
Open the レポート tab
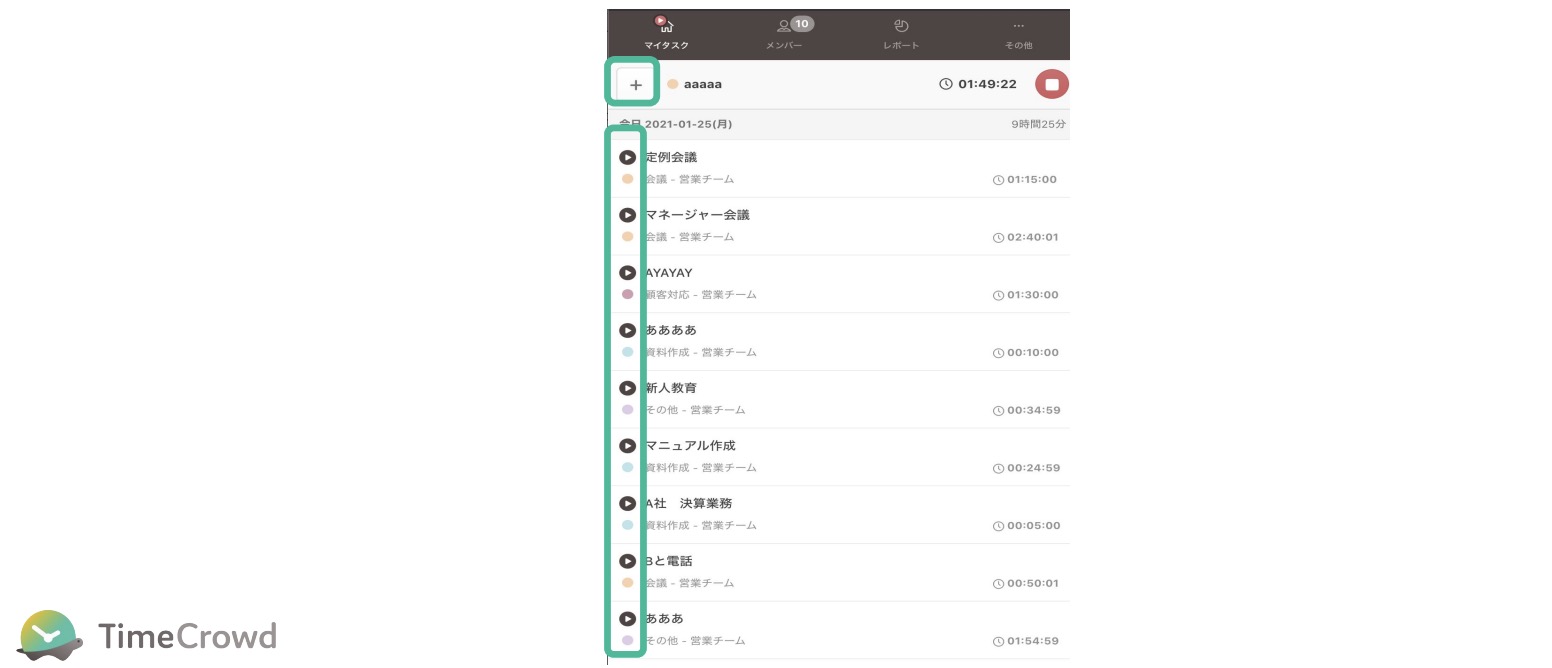[901, 33]
